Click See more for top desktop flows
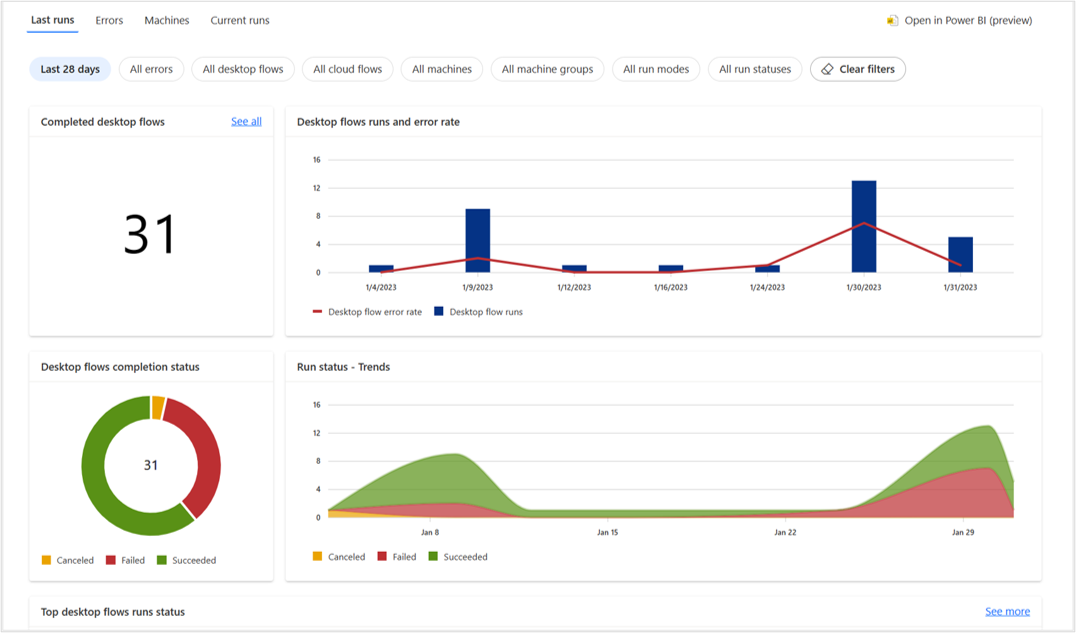The image size is (1076, 633). click(x=1007, y=612)
